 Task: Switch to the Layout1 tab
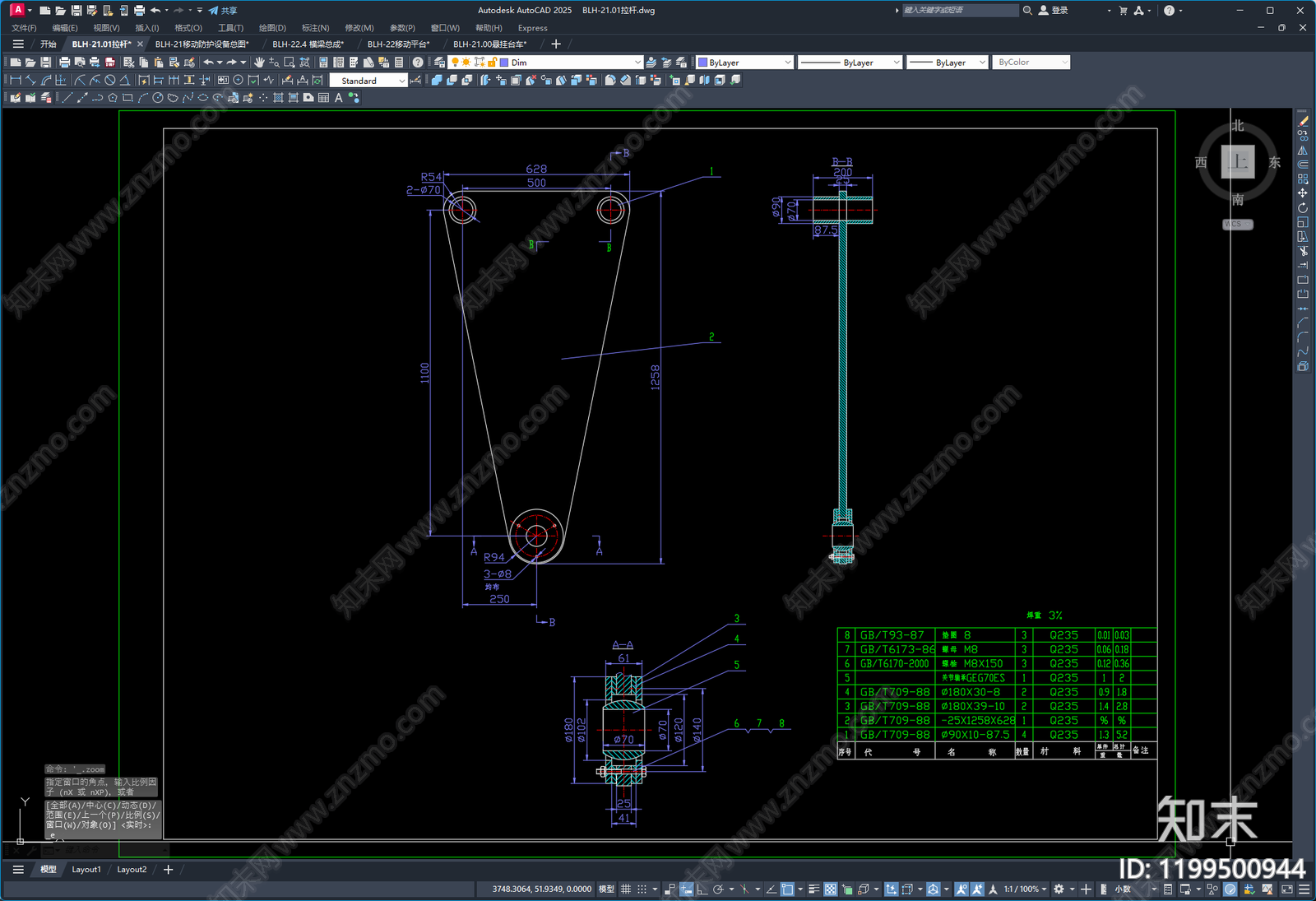click(86, 870)
